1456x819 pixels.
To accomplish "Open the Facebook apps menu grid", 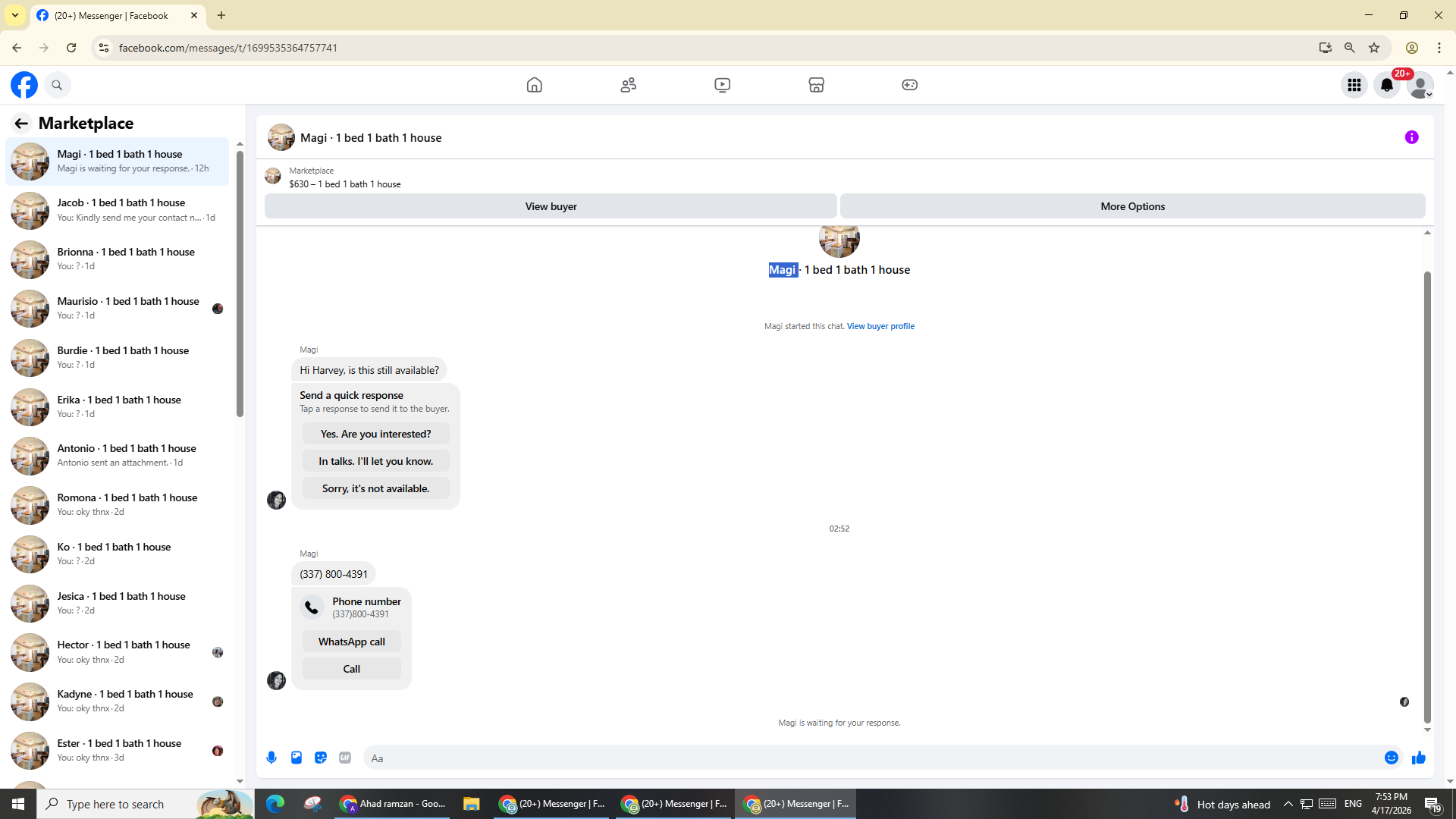I will coord(1354,85).
